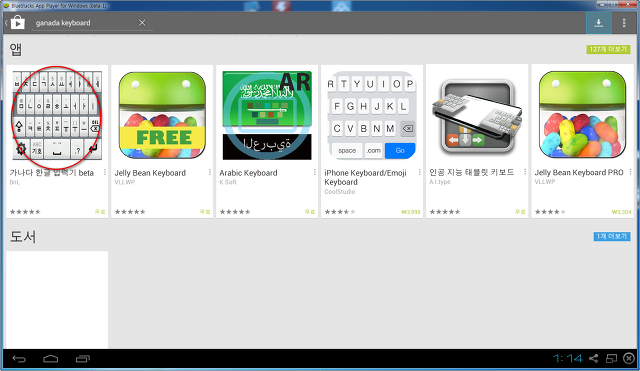Click the star rating on Arabic Keyboard card
This screenshot has width=640, height=371.
(x=235, y=212)
